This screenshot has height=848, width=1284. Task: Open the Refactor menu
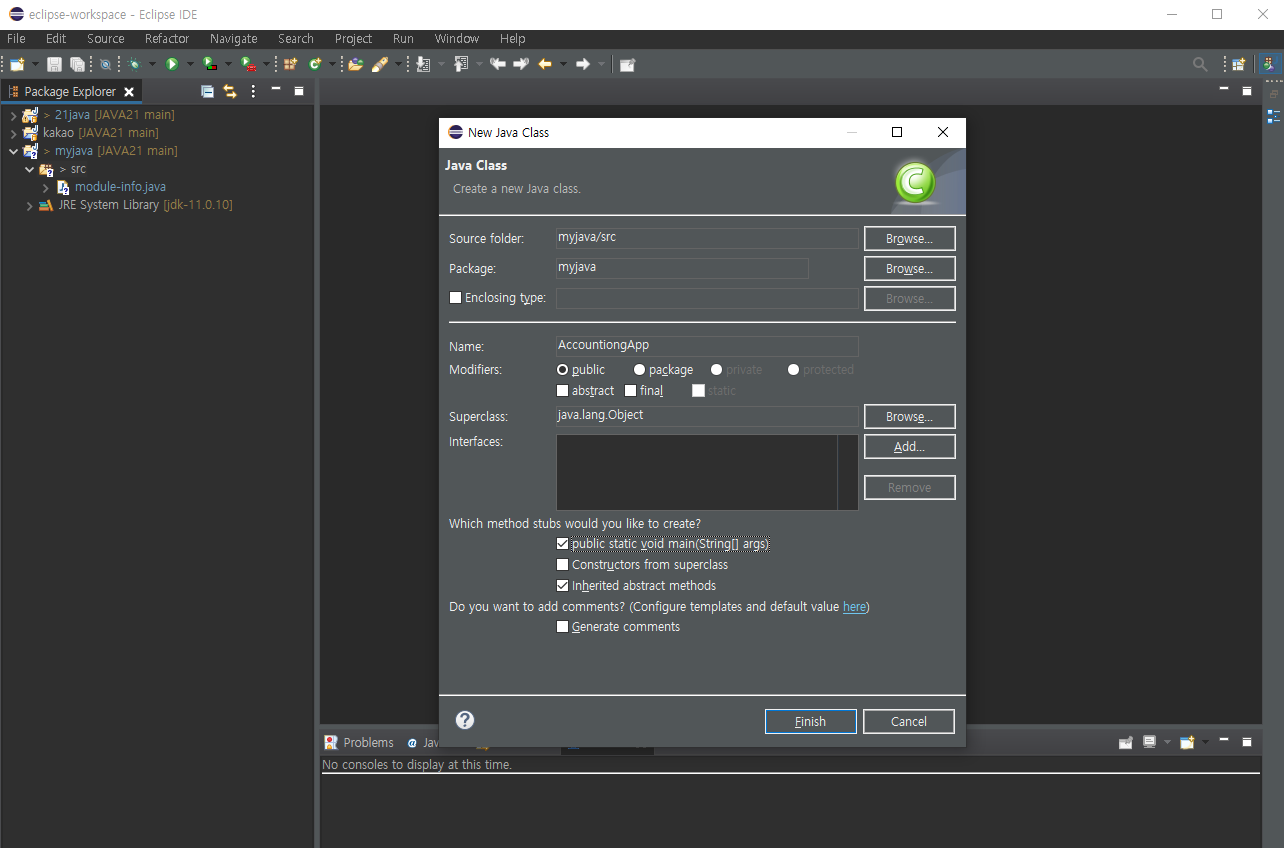pos(167,39)
